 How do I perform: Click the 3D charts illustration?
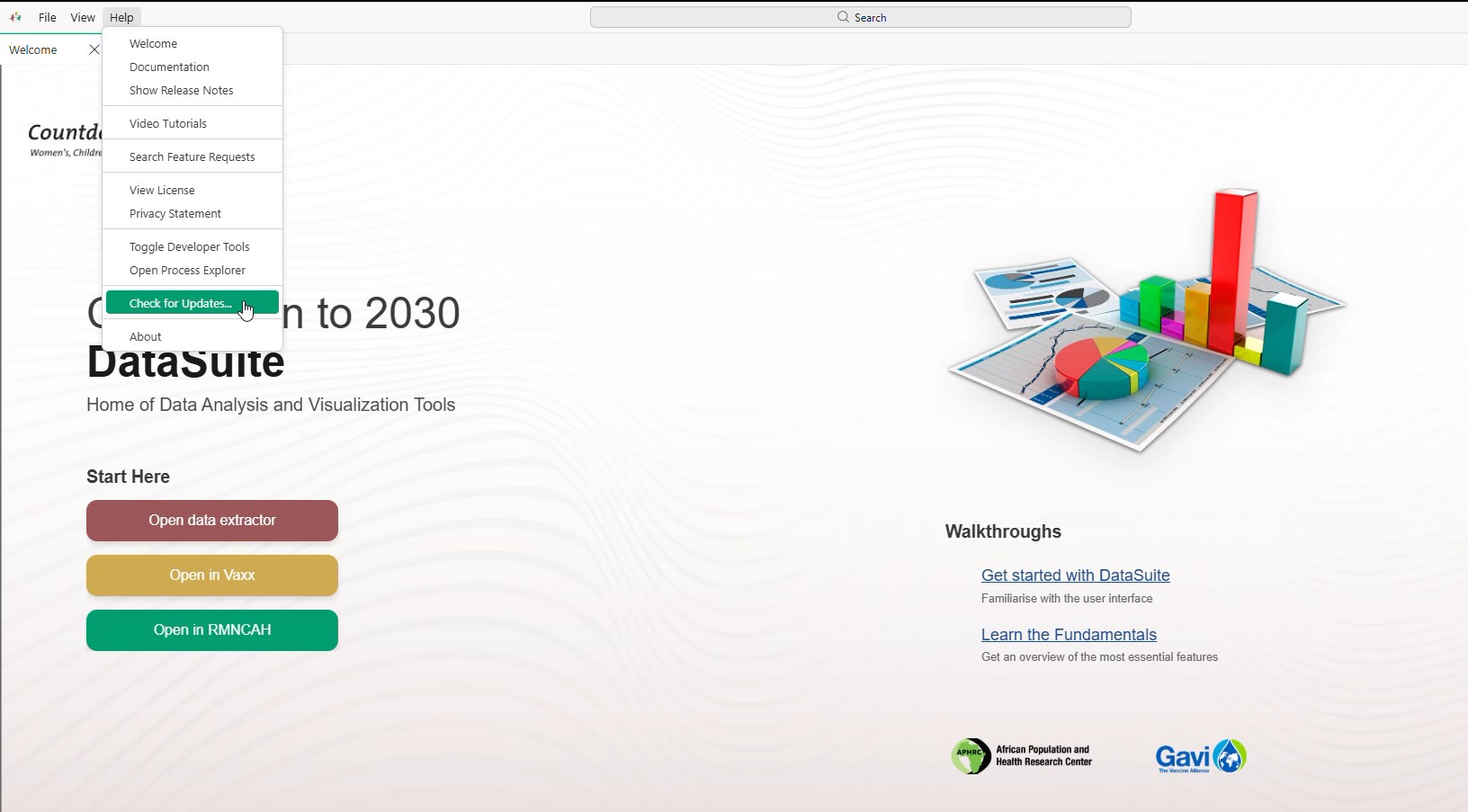1147,318
